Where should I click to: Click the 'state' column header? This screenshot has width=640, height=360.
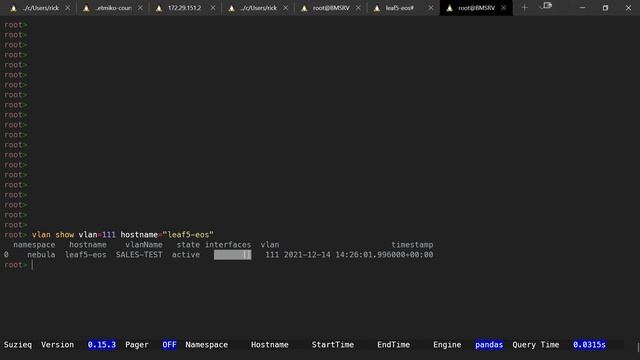coord(188,245)
